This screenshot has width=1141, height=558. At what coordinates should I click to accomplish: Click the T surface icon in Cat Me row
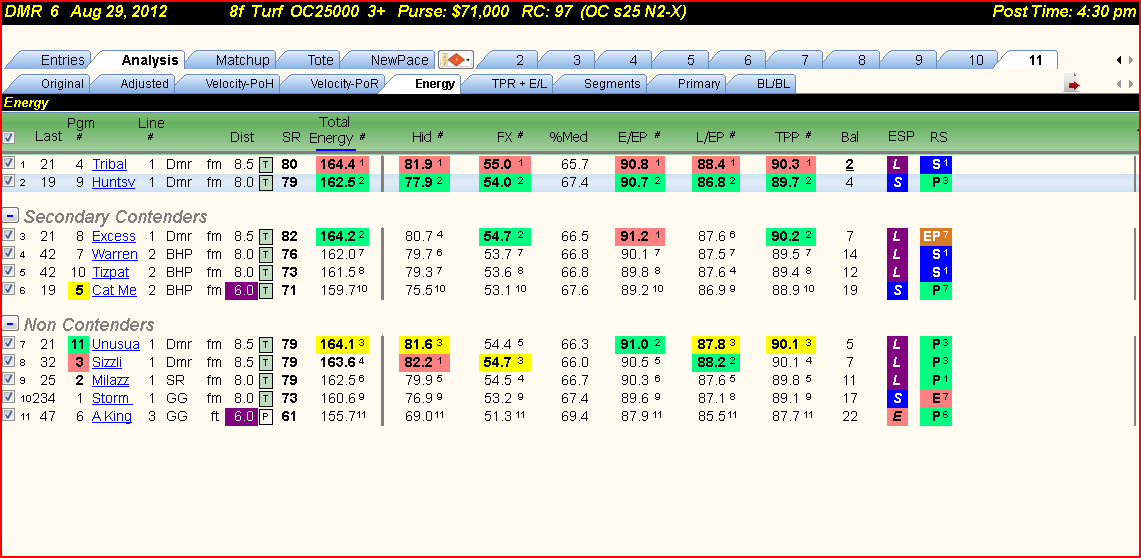tap(266, 290)
